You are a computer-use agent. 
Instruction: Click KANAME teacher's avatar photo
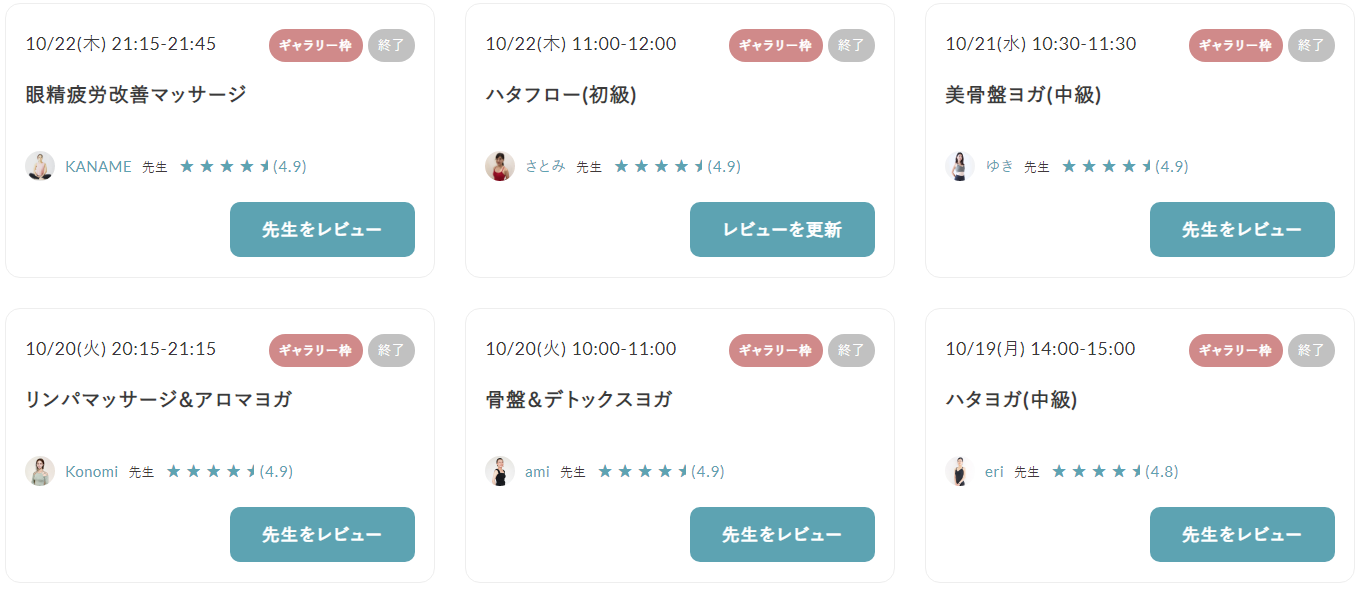[40, 166]
